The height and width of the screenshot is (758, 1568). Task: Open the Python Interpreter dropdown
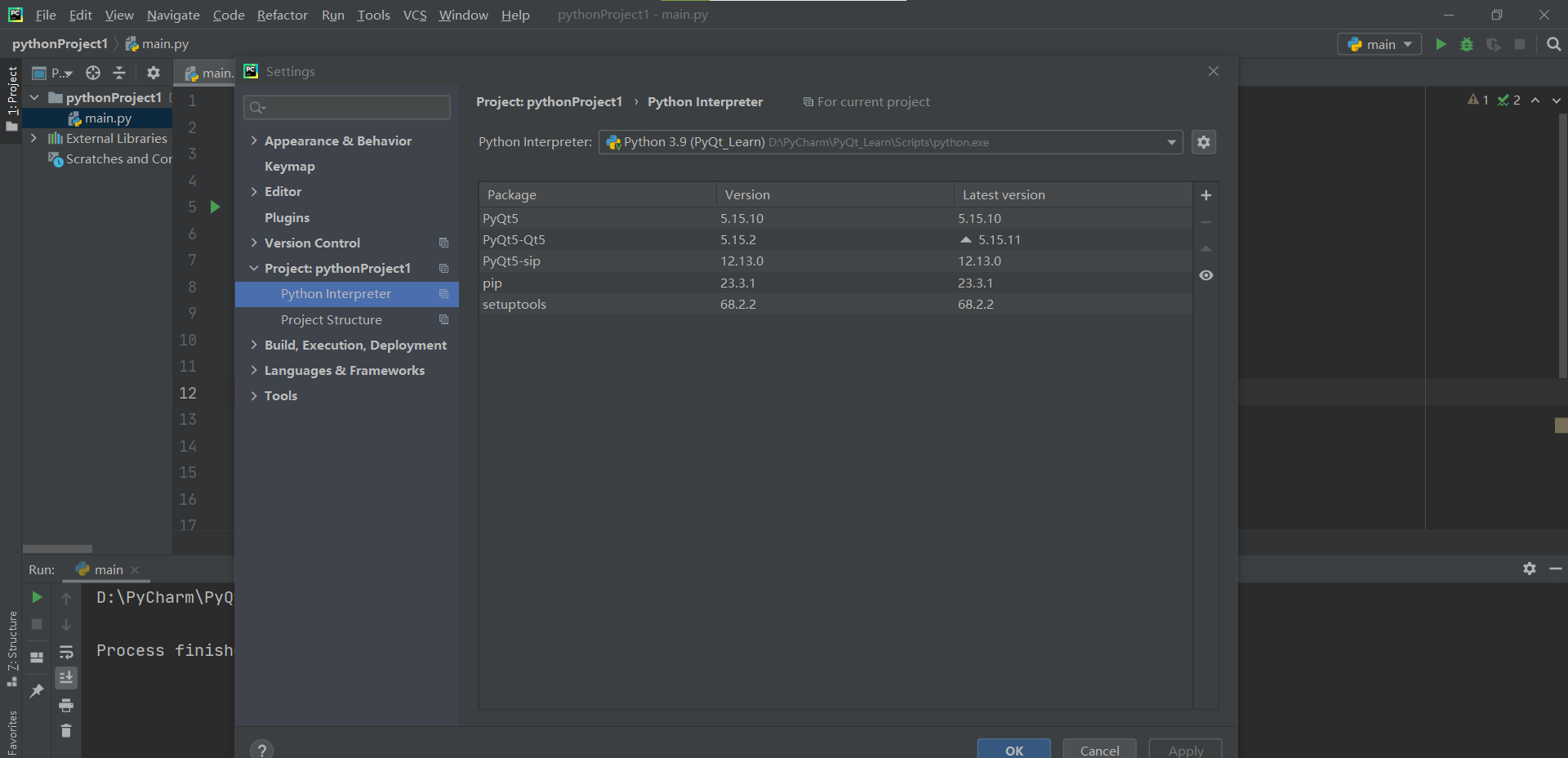(x=890, y=142)
